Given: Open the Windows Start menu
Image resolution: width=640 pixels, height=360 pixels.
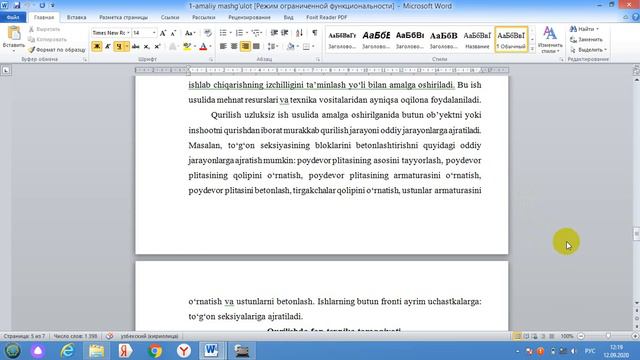Looking at the screenshot, I should 12,351.
